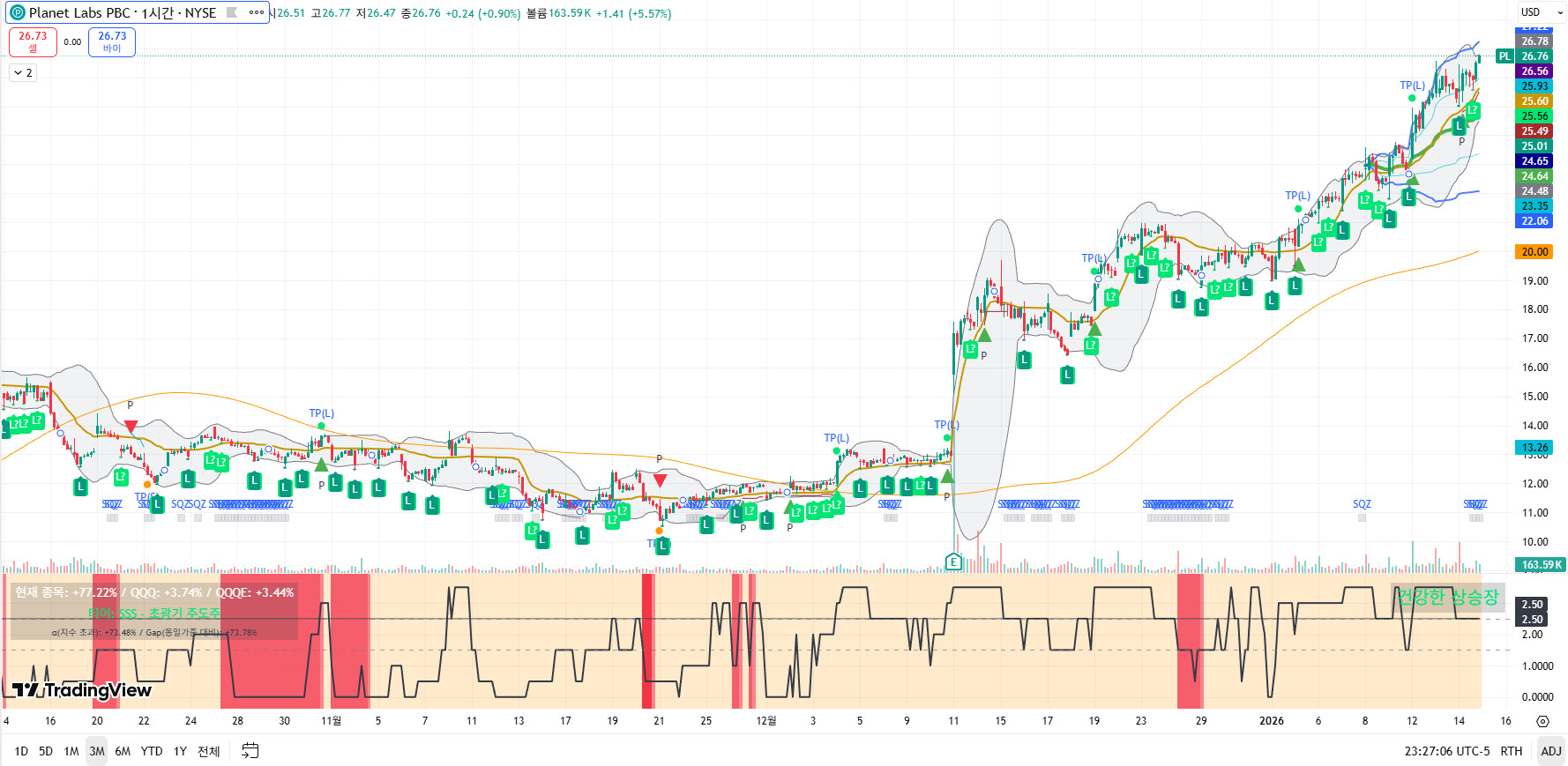Click the change text +0.24 (+0.90%)
Screen dimensions: 1568x766
483,13
